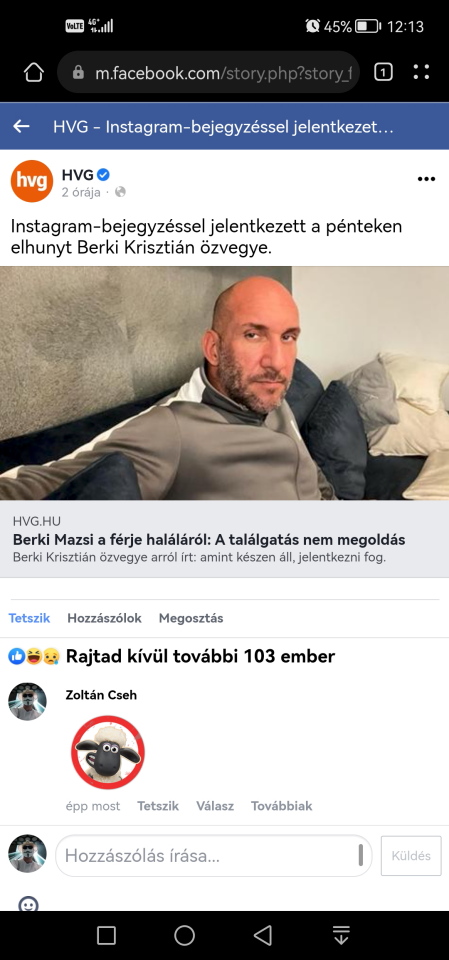The height and width of the screenshot is (960, 449).
Task: Open the HVG page profile logo
Action: (32, 181)
